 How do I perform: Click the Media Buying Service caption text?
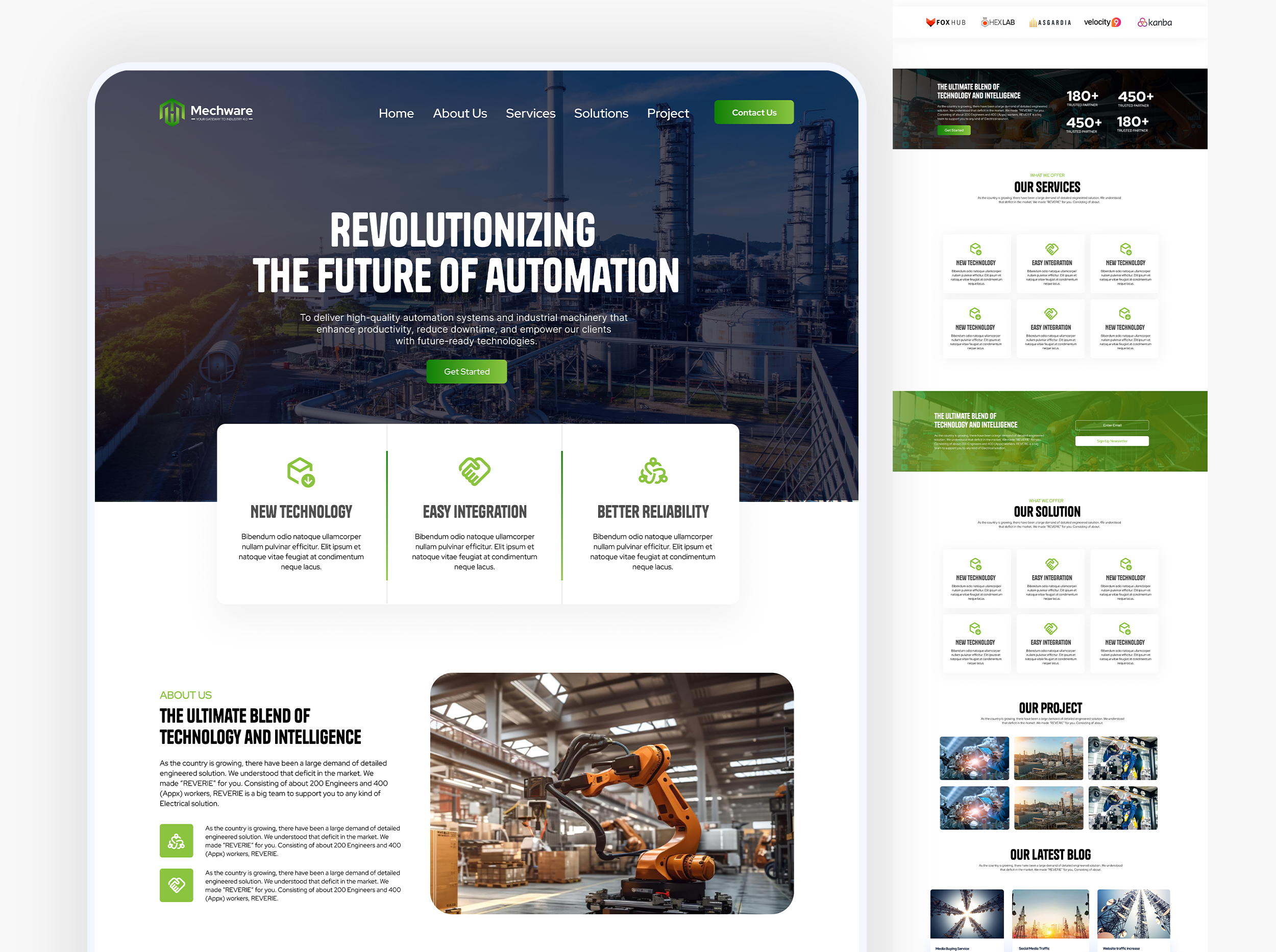pos(952,948)
